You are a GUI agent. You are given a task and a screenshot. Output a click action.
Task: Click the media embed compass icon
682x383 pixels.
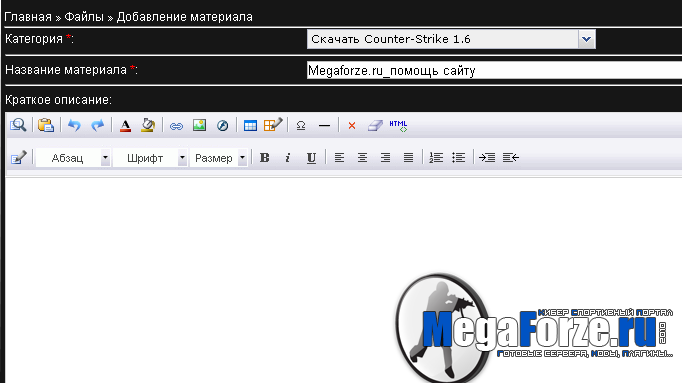(x=222, y=126)
